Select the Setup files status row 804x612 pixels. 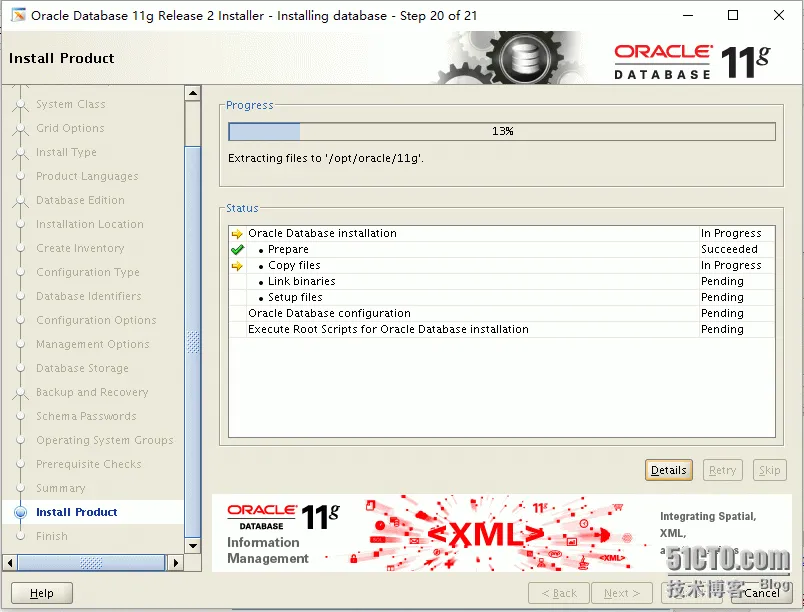[501, 297]
